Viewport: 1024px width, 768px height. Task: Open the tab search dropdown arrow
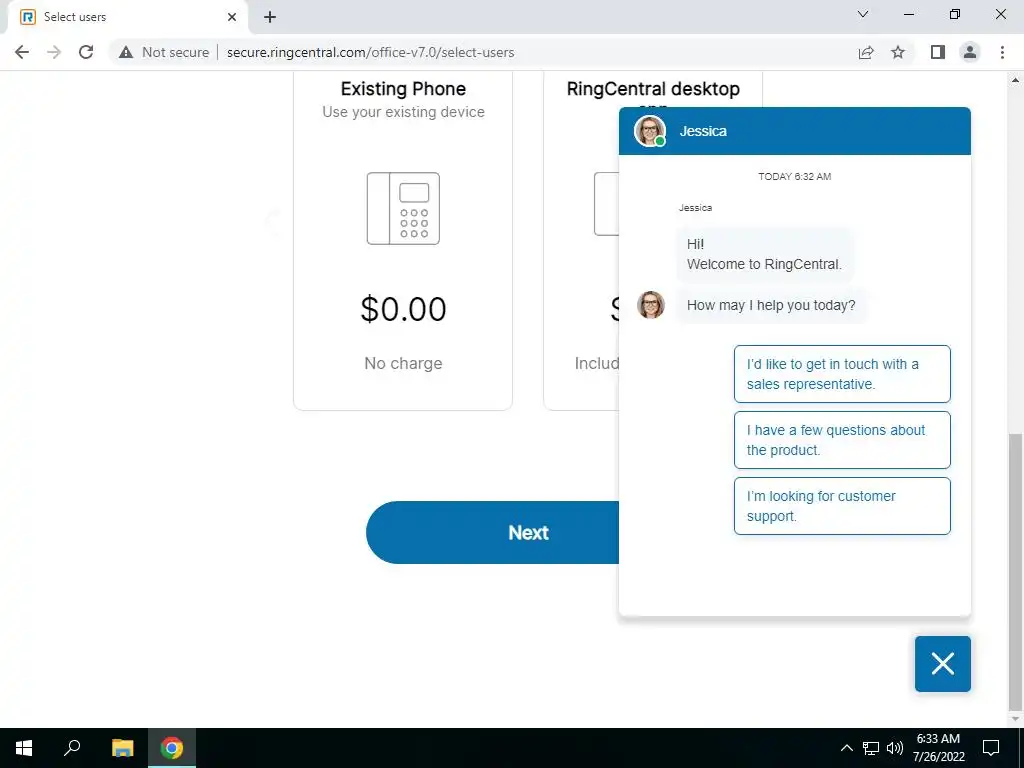pyautogui.click(x=863, y=14)
